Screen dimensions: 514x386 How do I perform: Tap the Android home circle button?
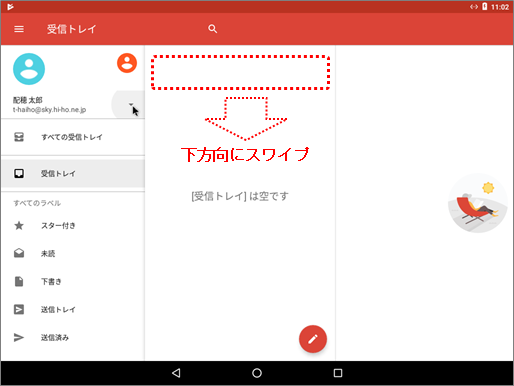tap(257, 373)
